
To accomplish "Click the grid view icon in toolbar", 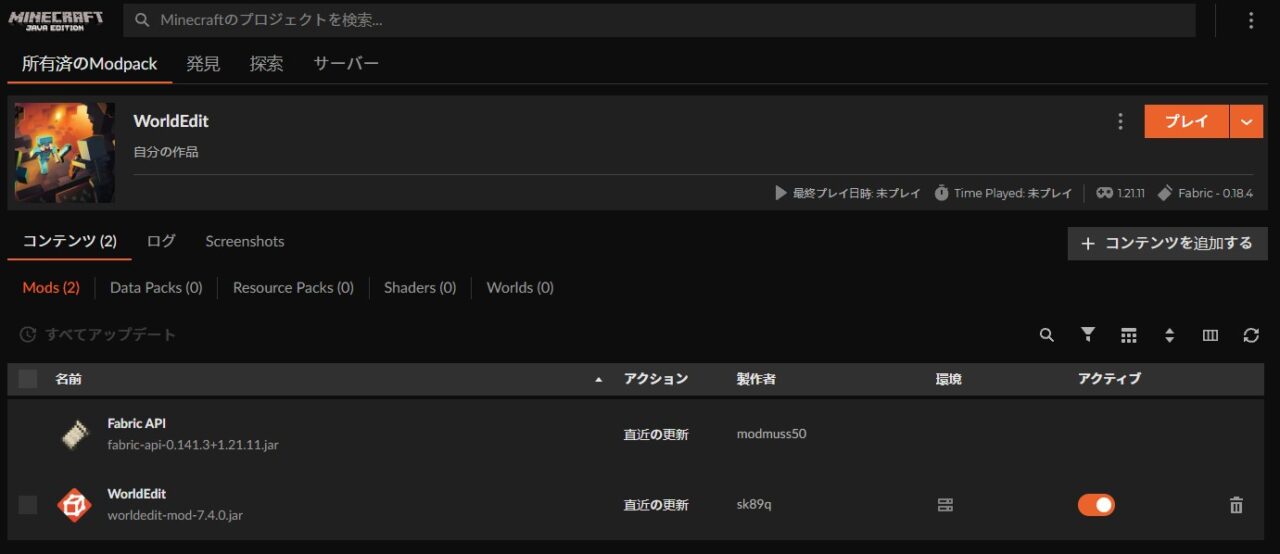I will 1129,335.
